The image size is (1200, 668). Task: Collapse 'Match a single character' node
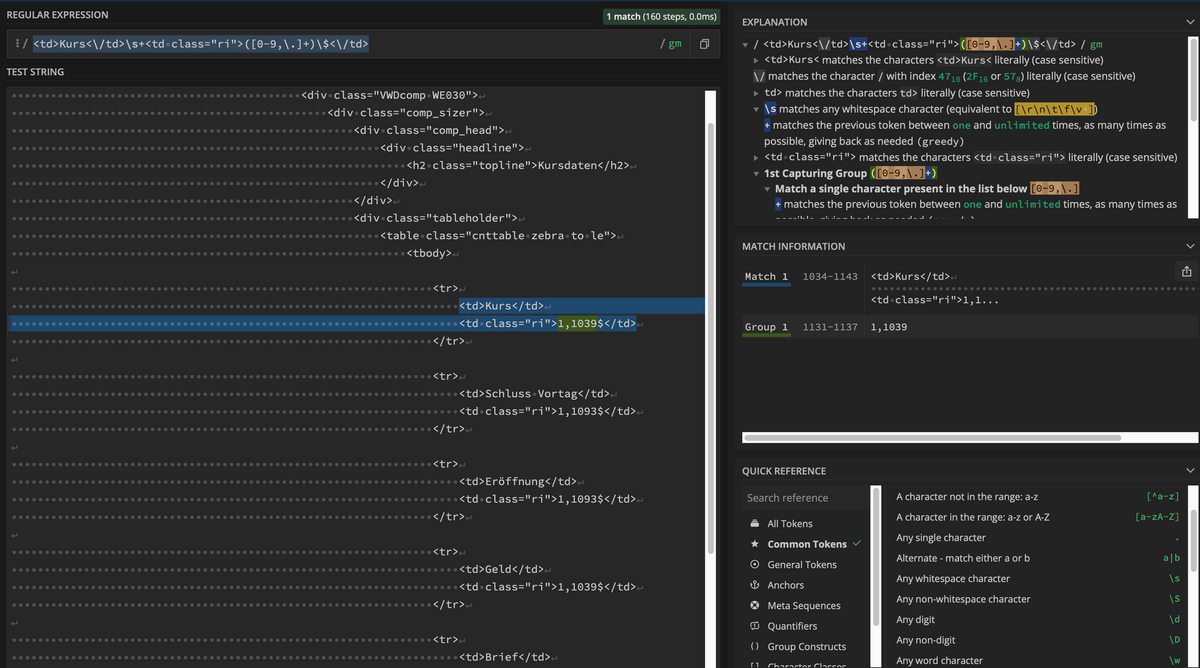[x=767, y=189]
